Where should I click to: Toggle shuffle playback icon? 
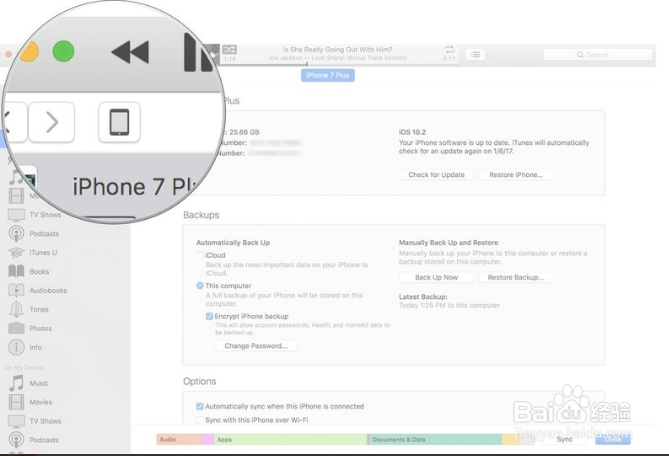point(229,49)
